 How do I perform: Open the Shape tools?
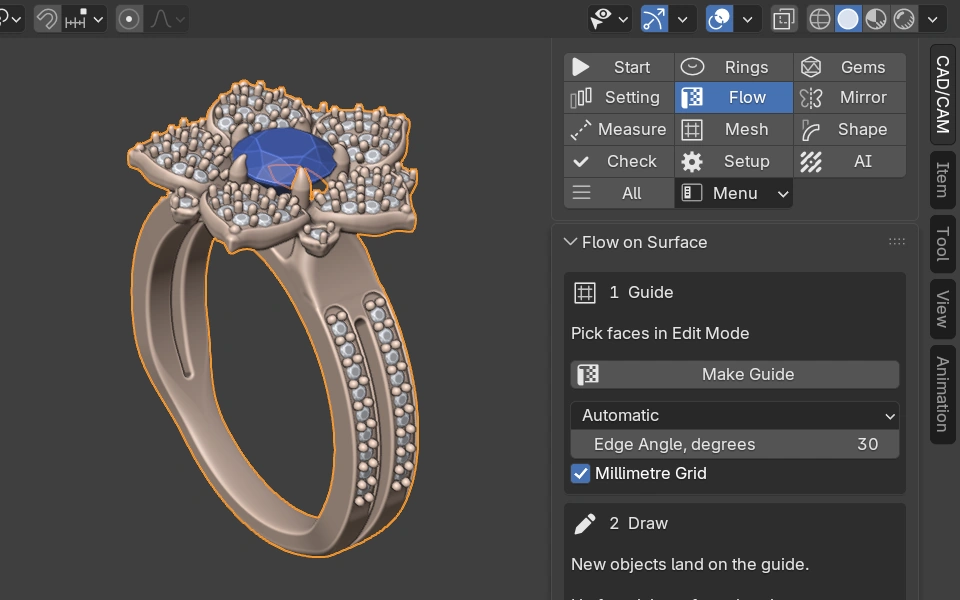click(850, 129)
